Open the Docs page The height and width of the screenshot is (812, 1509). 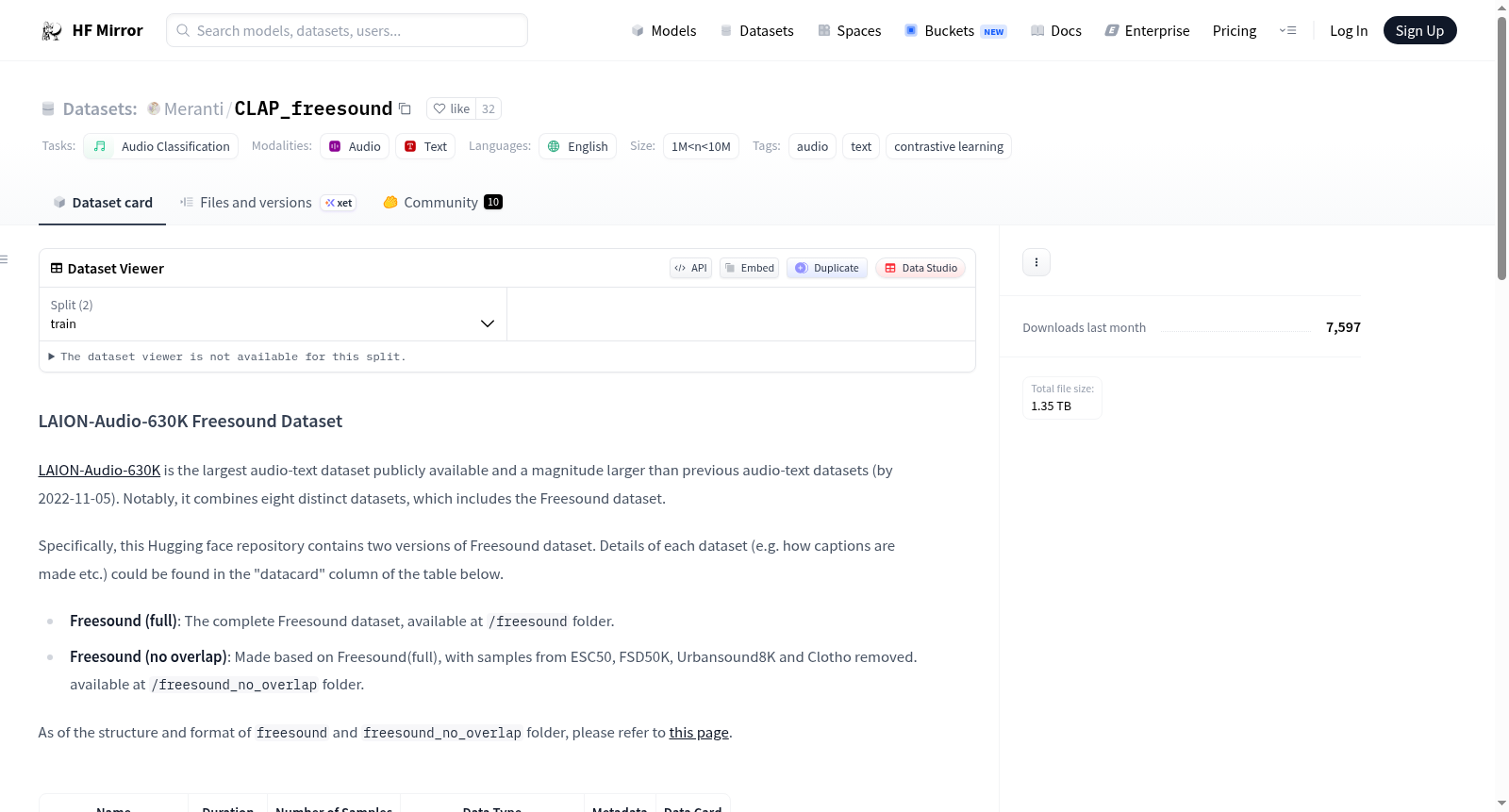pyautogui.click(x=1055, y=31)
